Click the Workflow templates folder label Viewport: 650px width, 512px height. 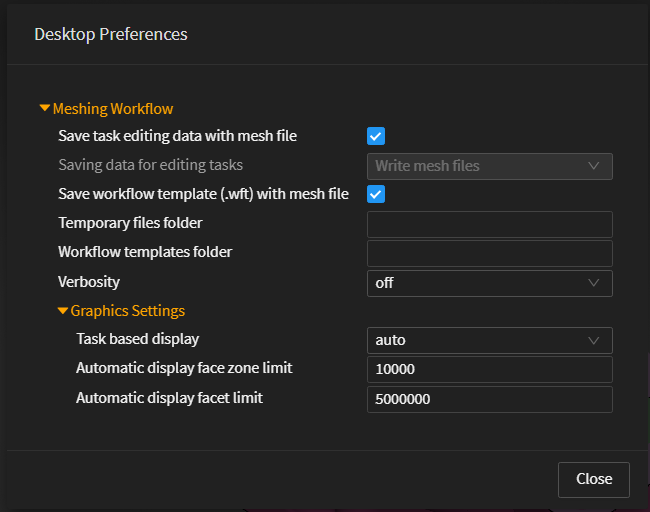pyautogui.click(x=145, y=252)
